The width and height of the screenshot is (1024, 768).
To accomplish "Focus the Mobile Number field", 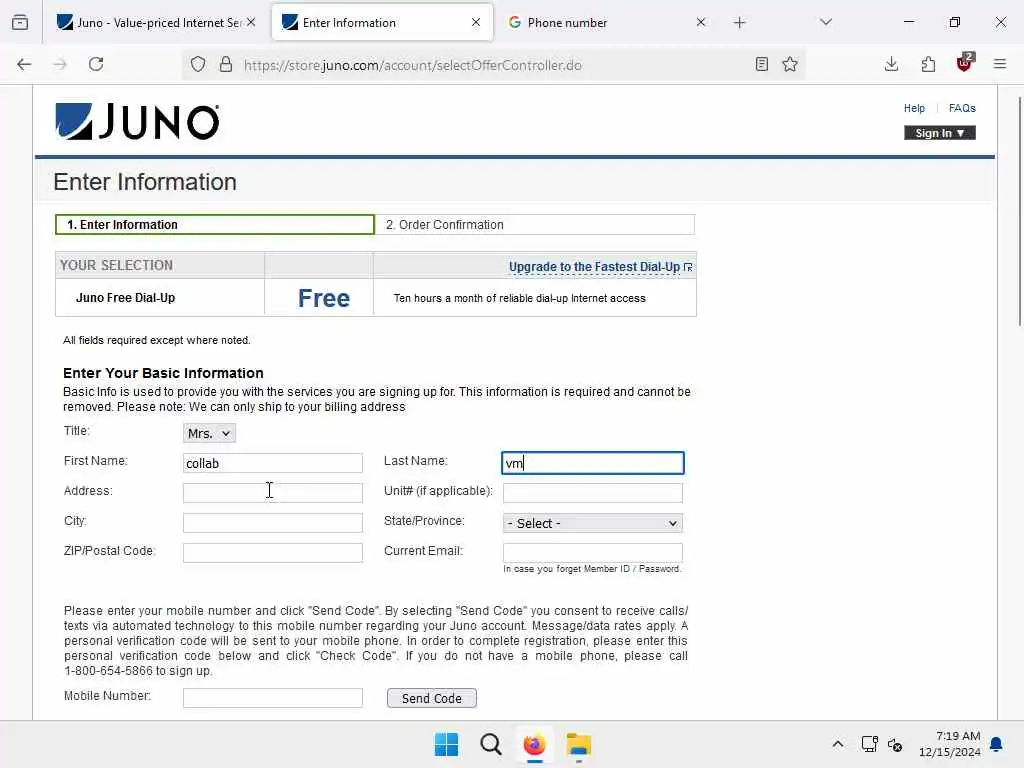I will pos(272,697).
